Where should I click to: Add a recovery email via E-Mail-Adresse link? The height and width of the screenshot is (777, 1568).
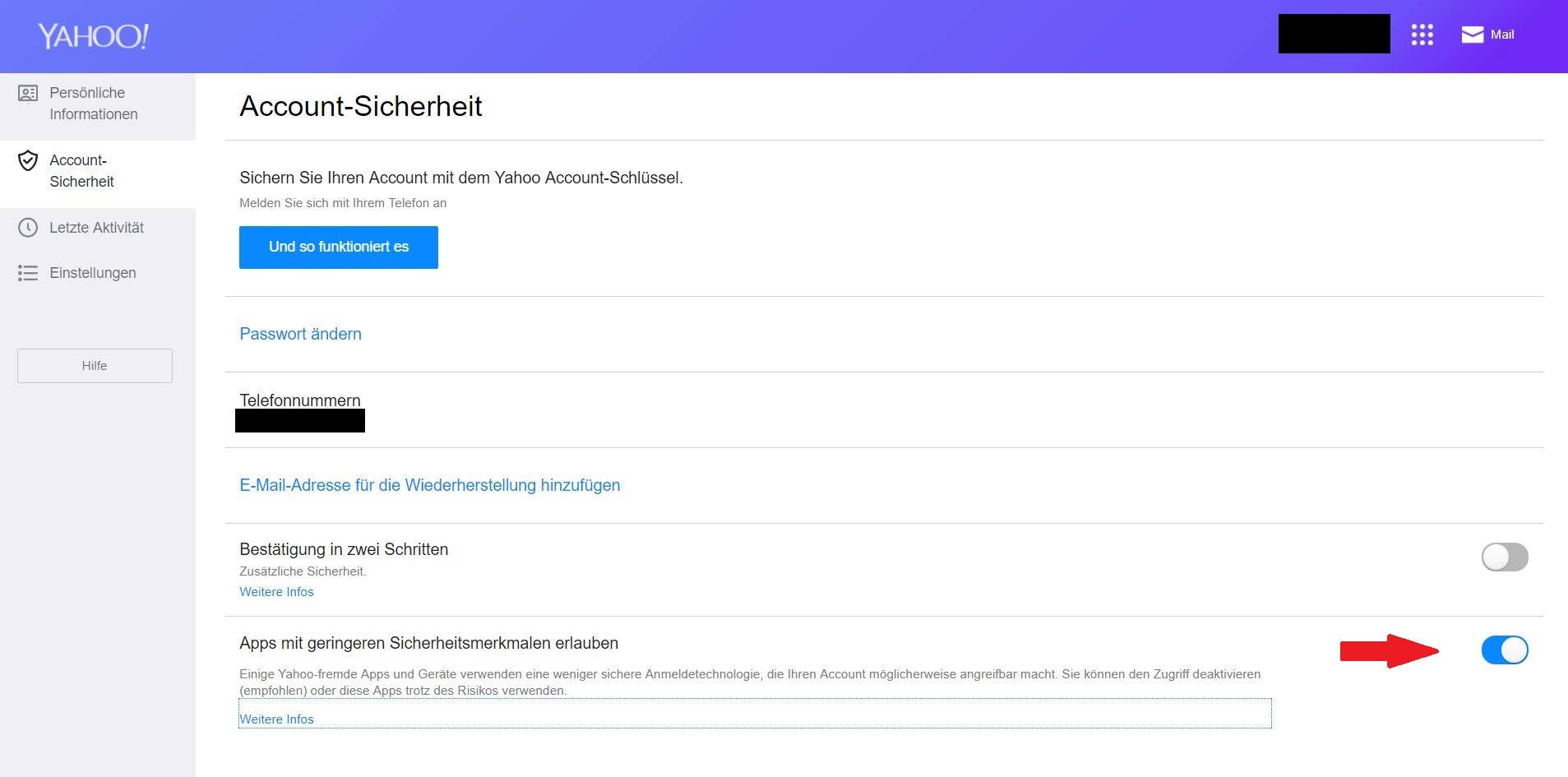coord(429,485)
